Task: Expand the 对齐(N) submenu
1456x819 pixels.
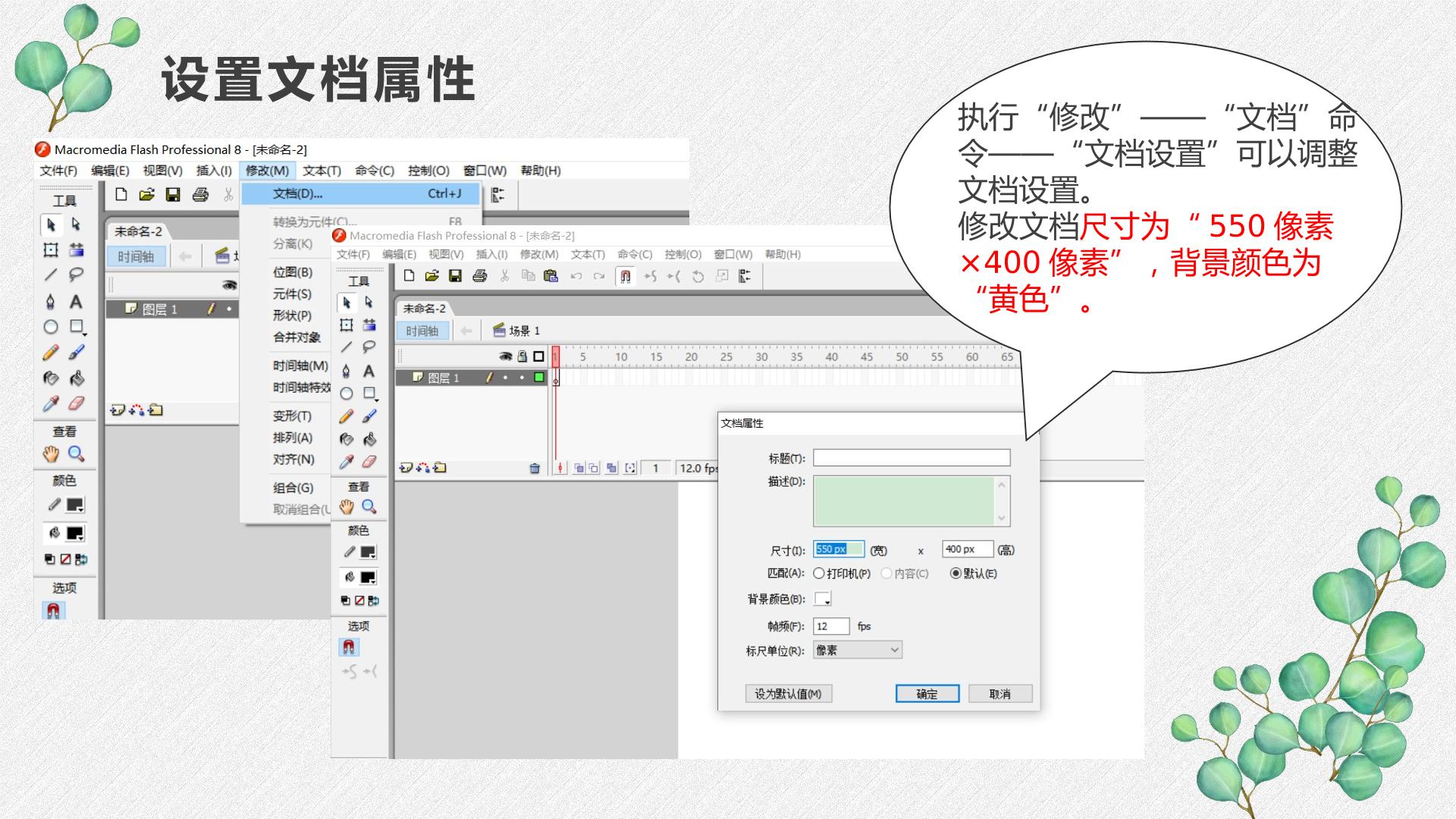Action: (x=293, y=460)
